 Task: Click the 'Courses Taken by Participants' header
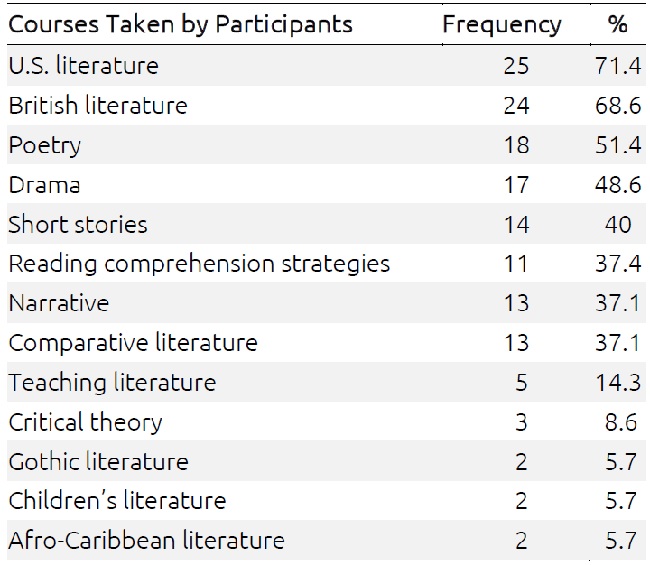point(181,24)
